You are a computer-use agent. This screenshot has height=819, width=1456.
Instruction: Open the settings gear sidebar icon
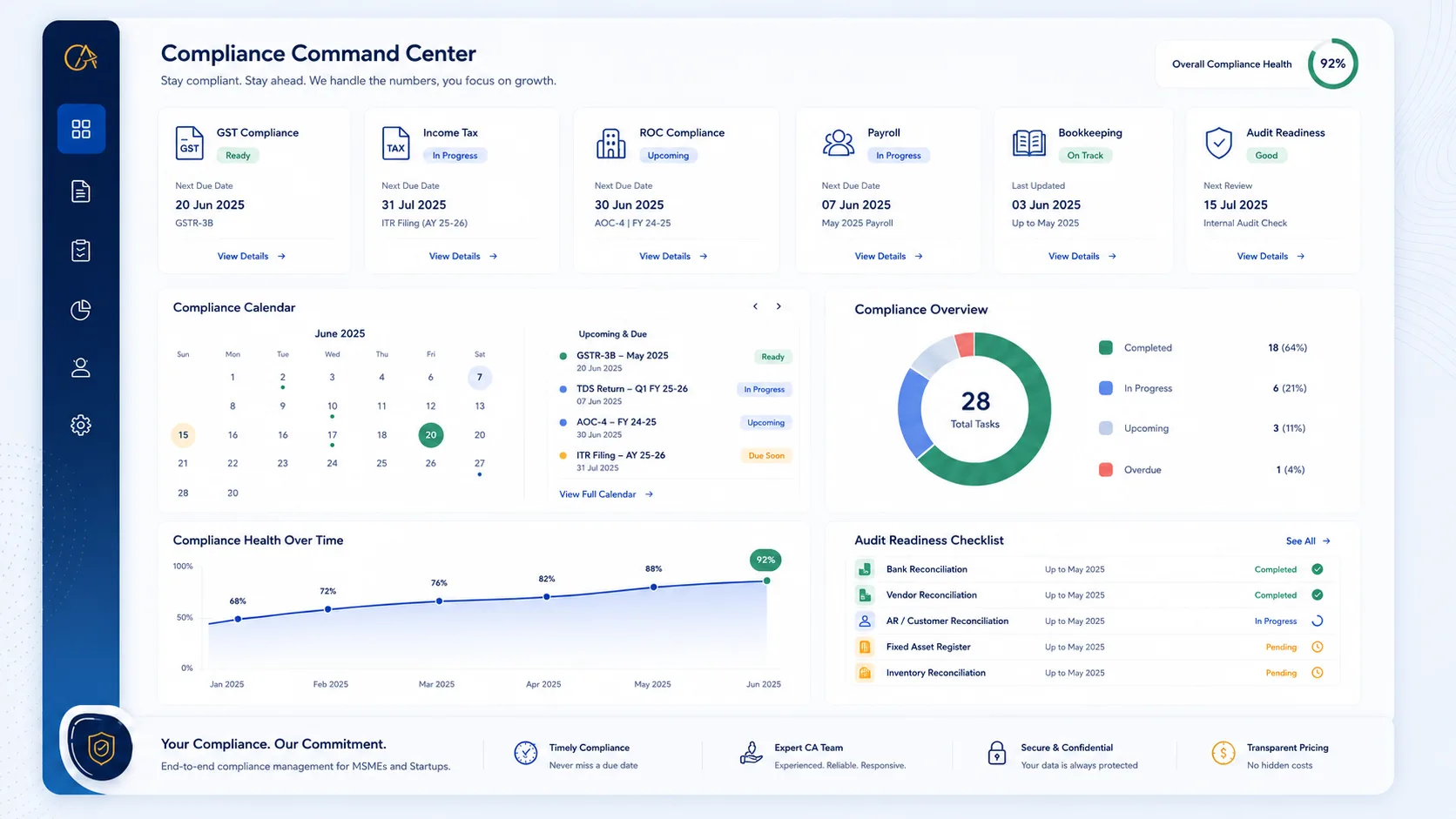[x=81, y=425]
